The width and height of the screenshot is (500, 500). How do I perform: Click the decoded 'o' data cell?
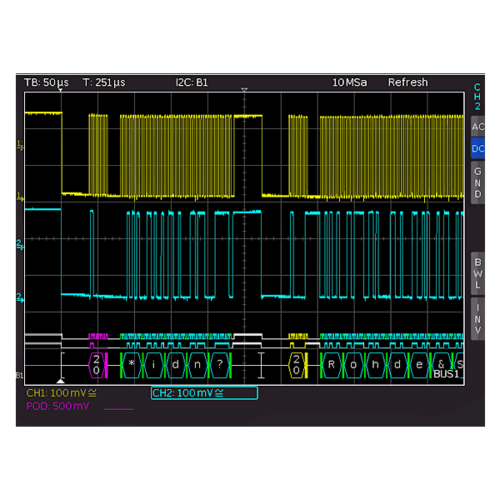point(353,365)
